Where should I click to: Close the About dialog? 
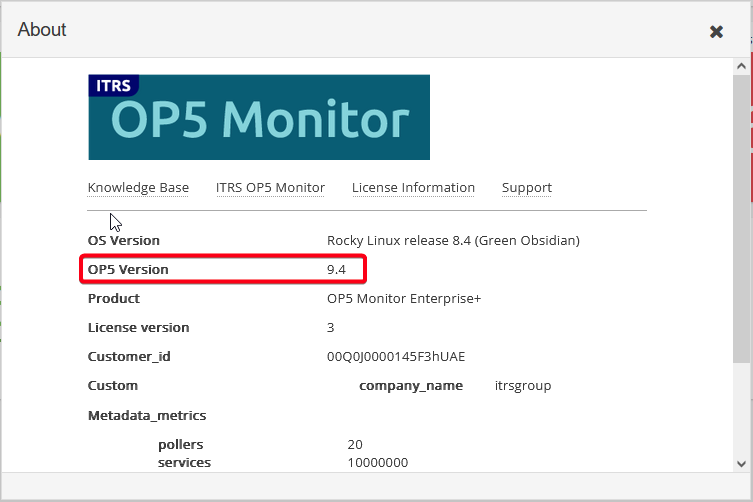[x=716, y=32]
